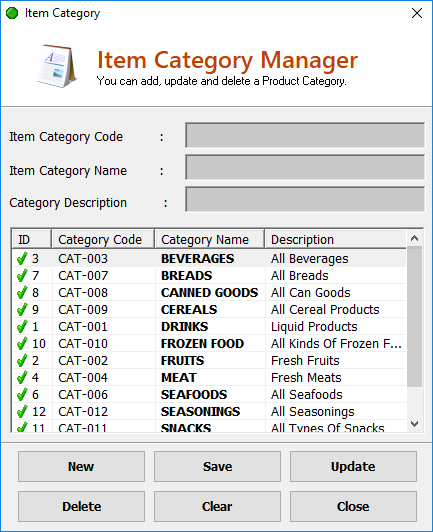Click the green checkmark icon for BREADS row
Screen dimensions: 433x532
tap(22, 276)
